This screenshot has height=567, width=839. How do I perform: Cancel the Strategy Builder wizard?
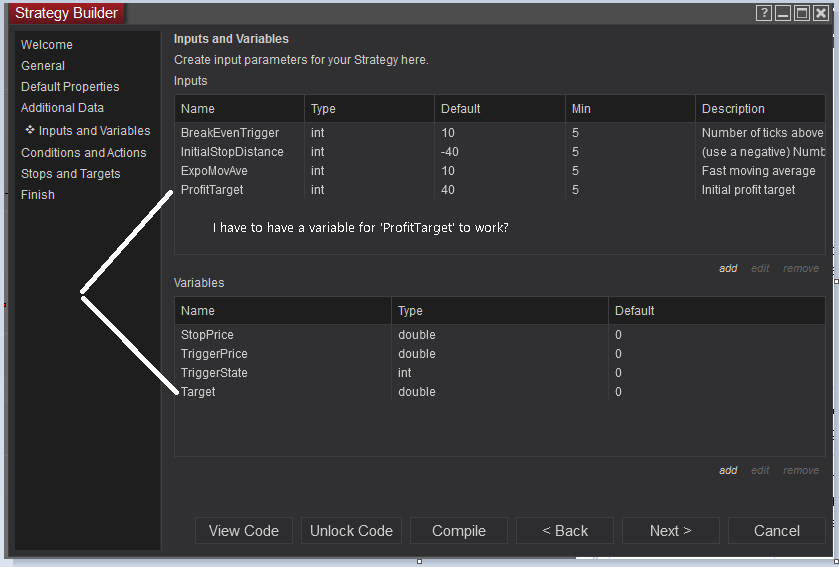coord(777,531)
